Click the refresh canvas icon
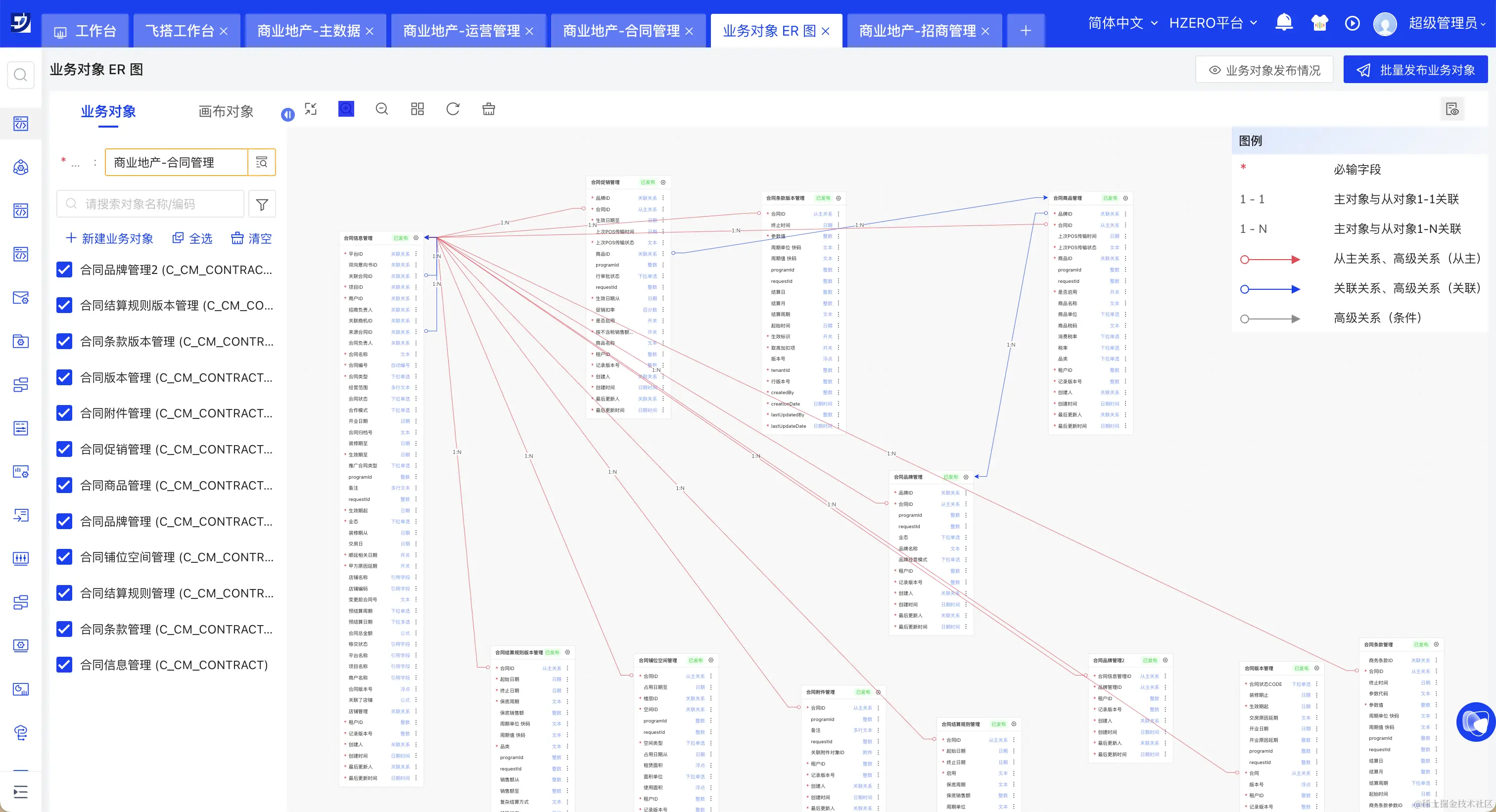This screenshot has width=1496, height=812. pos(453,109)
